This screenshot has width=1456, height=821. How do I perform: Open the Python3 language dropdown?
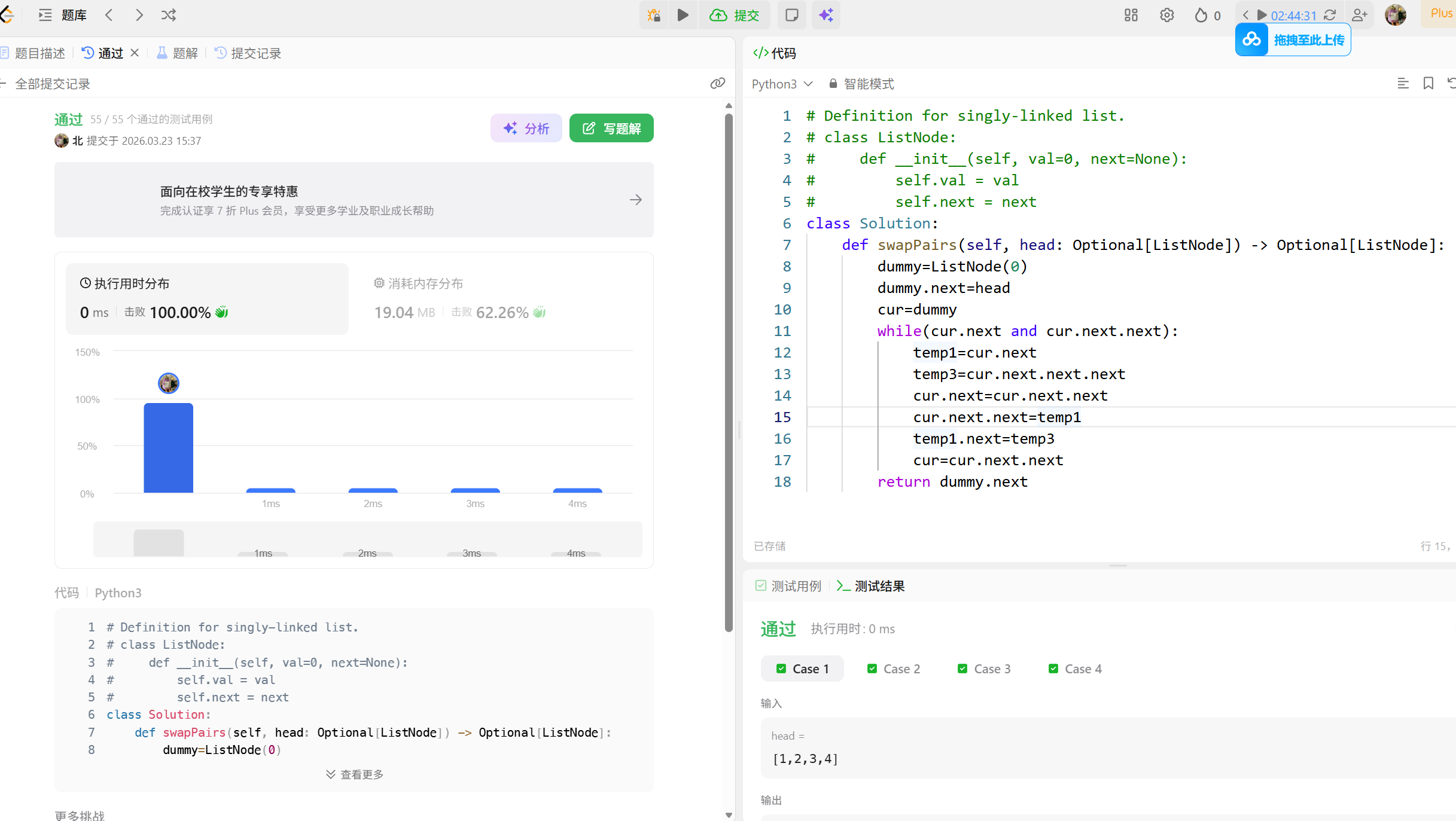tap(782, 84)
